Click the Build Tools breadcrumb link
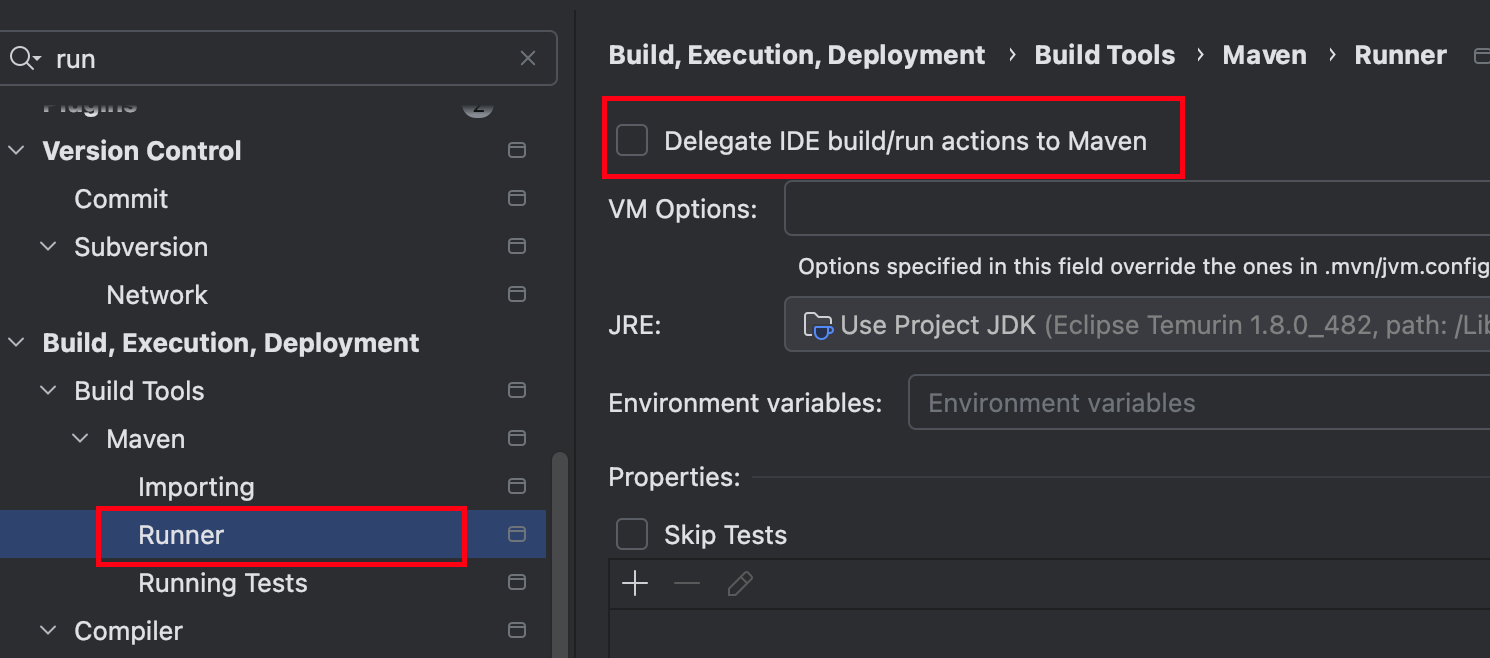The width and height of the screenshot is (1490, 658). click(x=1105, y=55)
